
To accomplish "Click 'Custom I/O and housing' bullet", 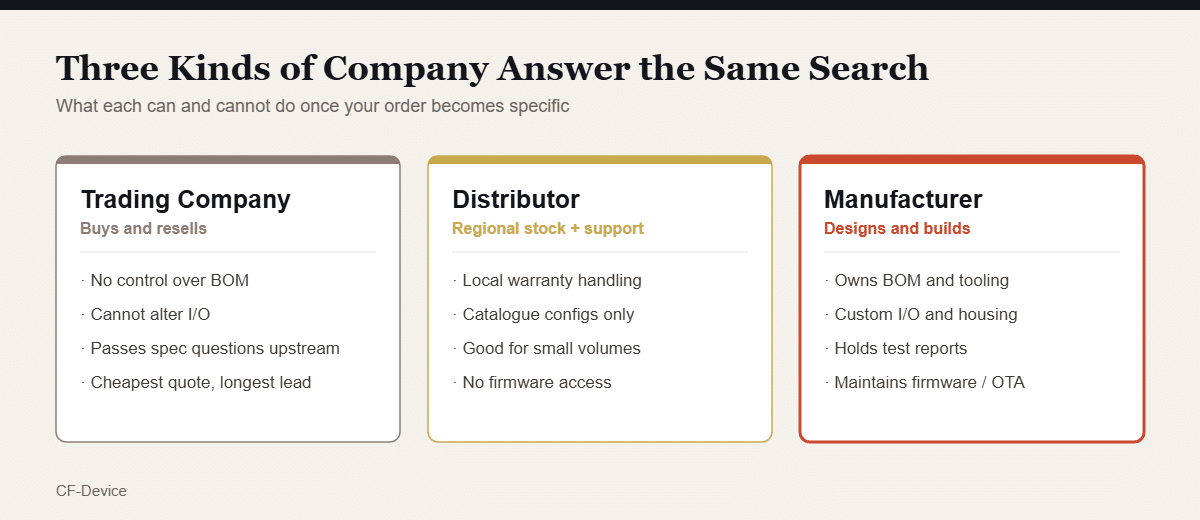I will 921,314.
